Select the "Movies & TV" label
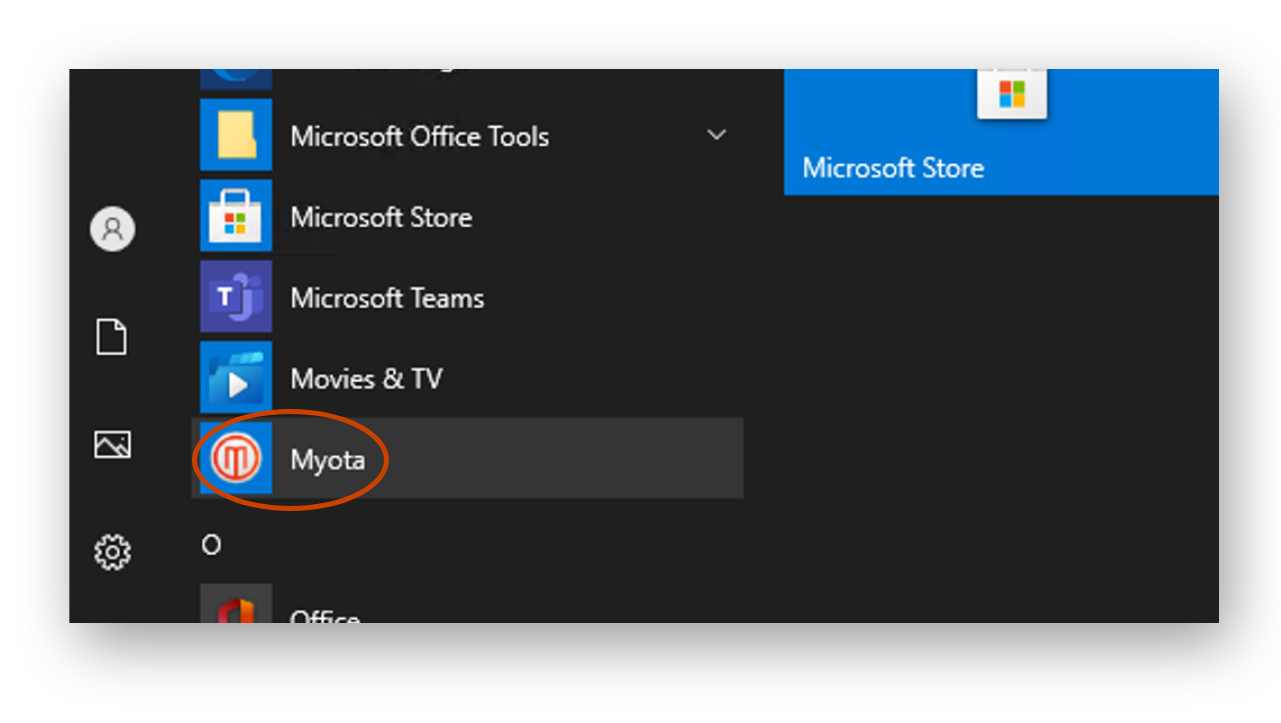 point(366,379)
